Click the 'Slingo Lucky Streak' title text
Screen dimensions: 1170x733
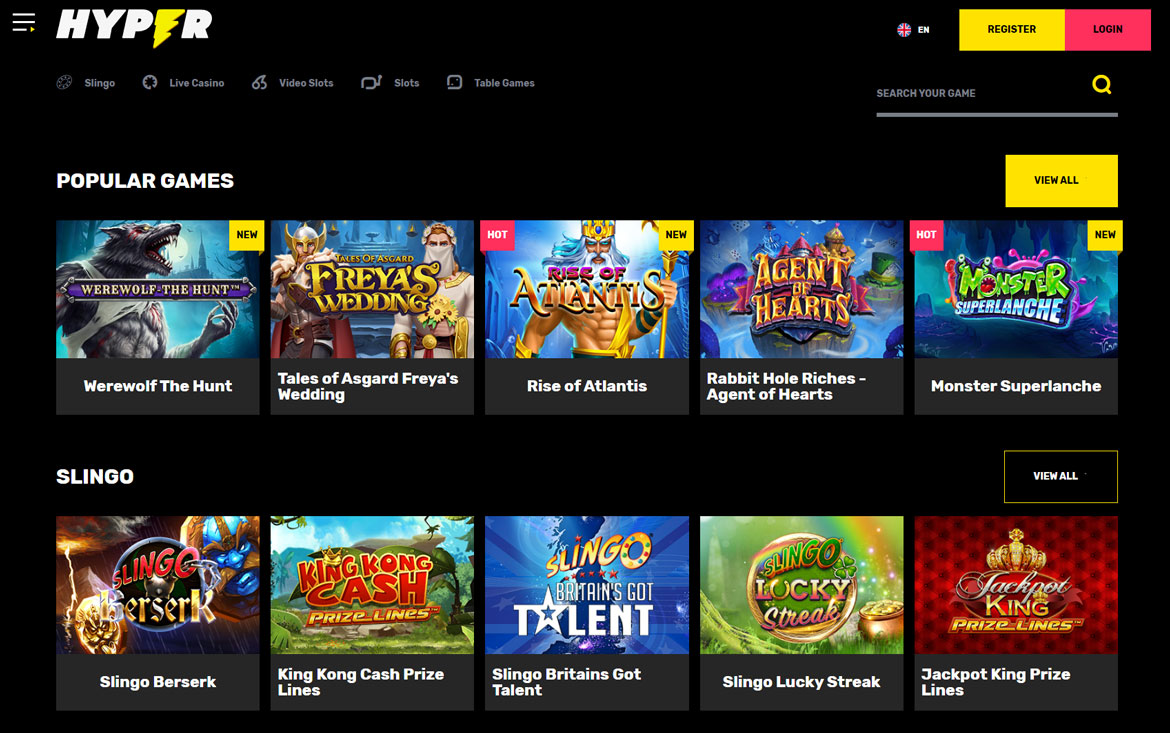(801, 681)
